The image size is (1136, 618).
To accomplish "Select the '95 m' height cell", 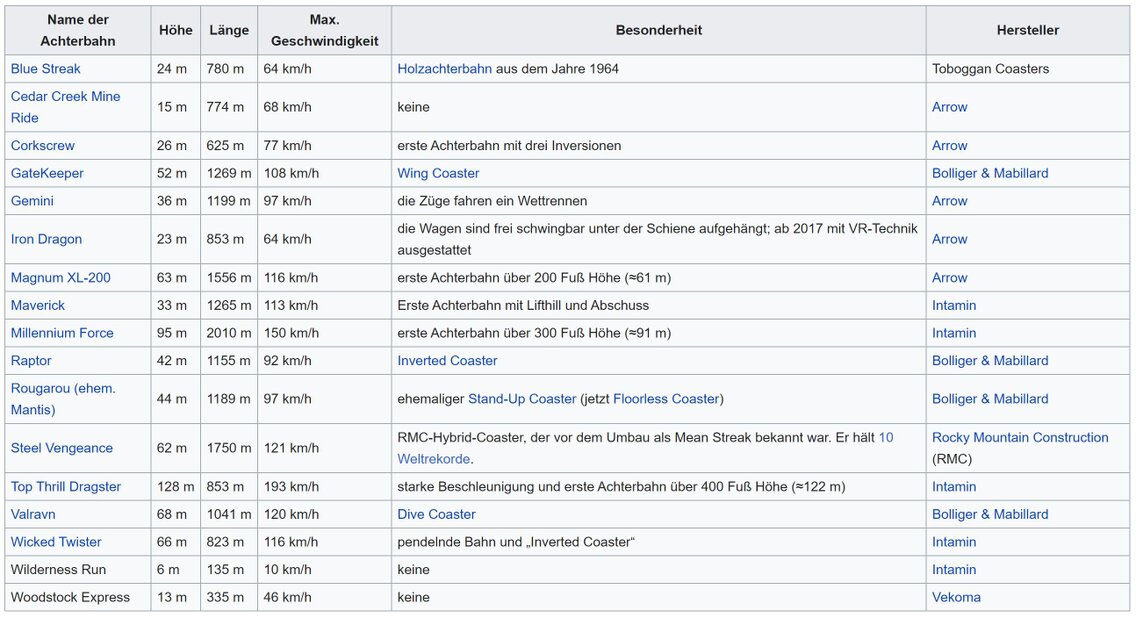I will tap(176, 333).
